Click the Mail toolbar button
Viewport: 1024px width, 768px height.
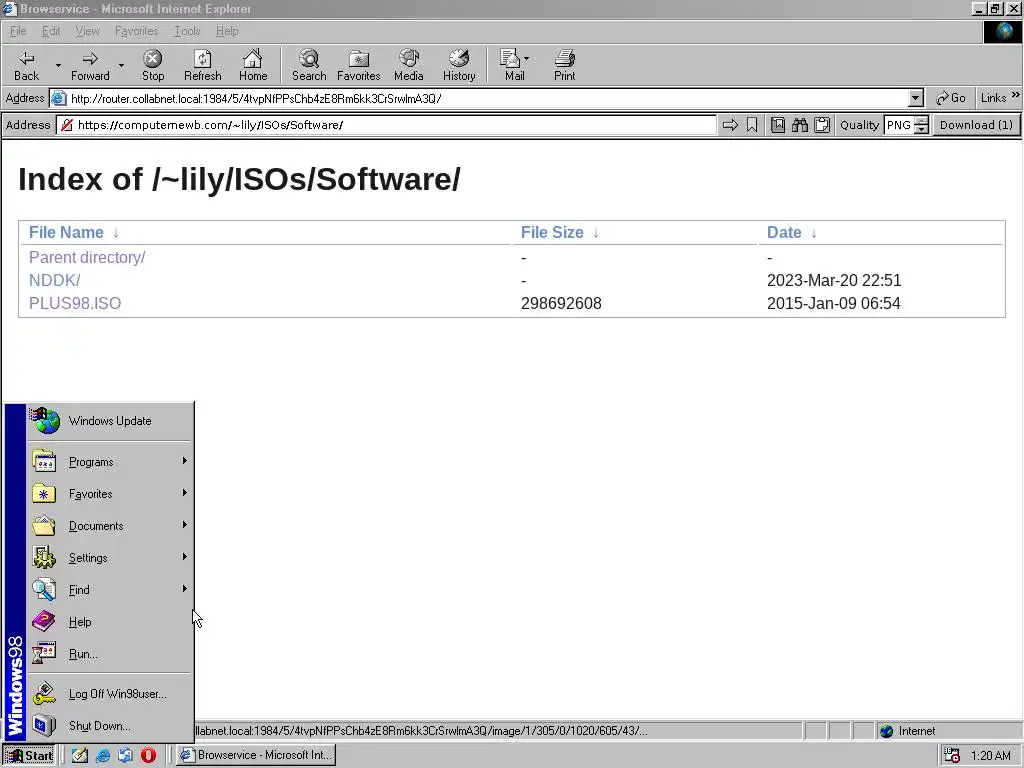513,65
